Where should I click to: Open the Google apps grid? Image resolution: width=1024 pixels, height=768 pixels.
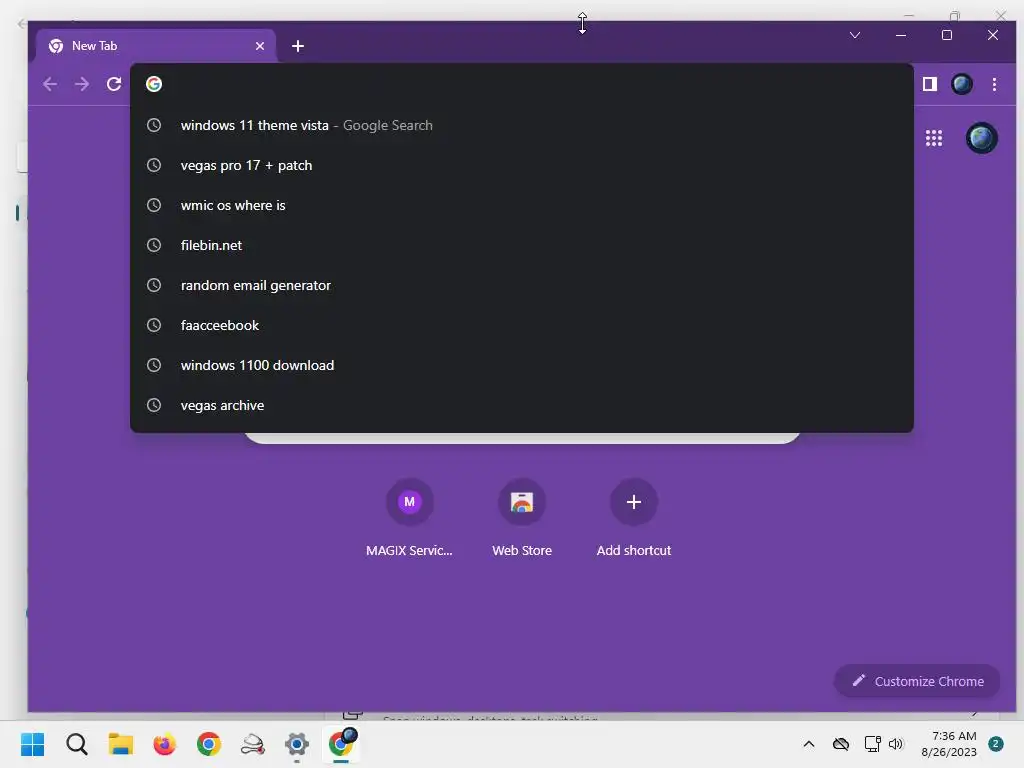[934, 138]
